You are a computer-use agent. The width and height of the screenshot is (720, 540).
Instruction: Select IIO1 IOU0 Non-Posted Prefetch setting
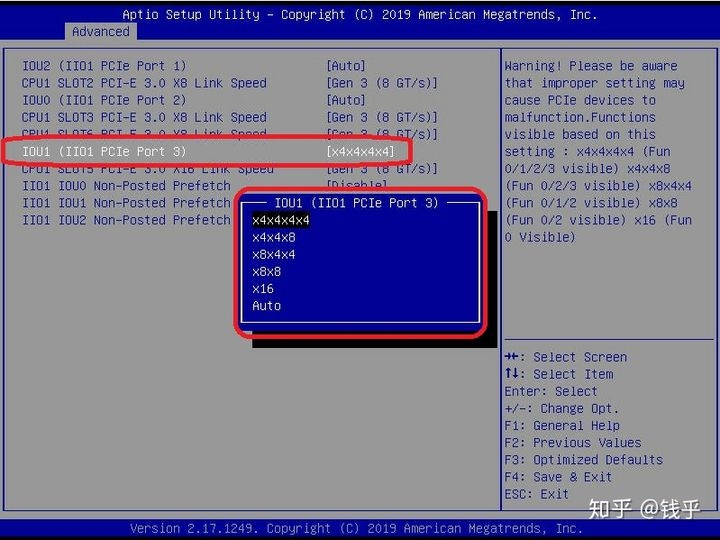[126, 186]
